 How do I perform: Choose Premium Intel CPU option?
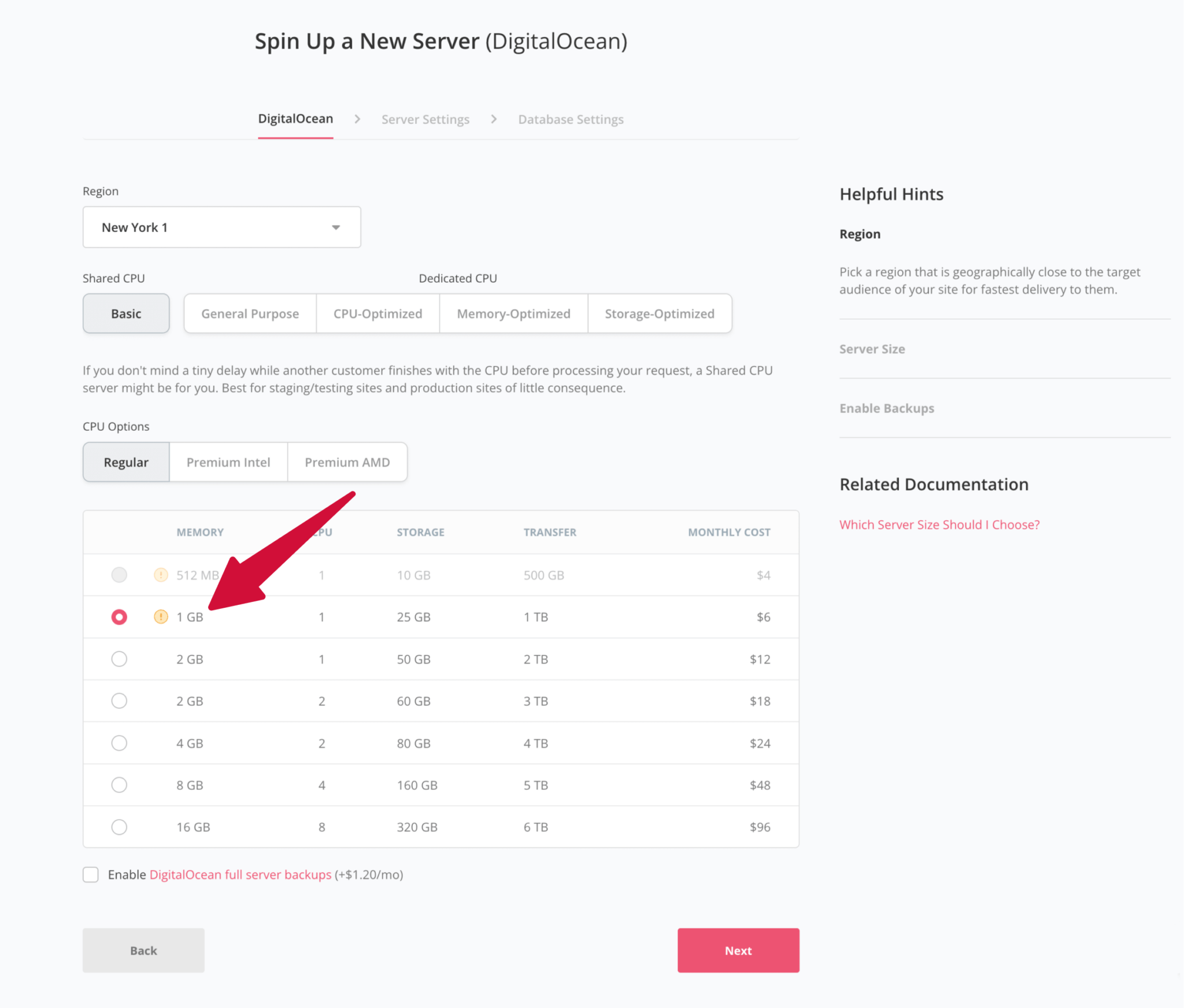(x=228, y=461)
